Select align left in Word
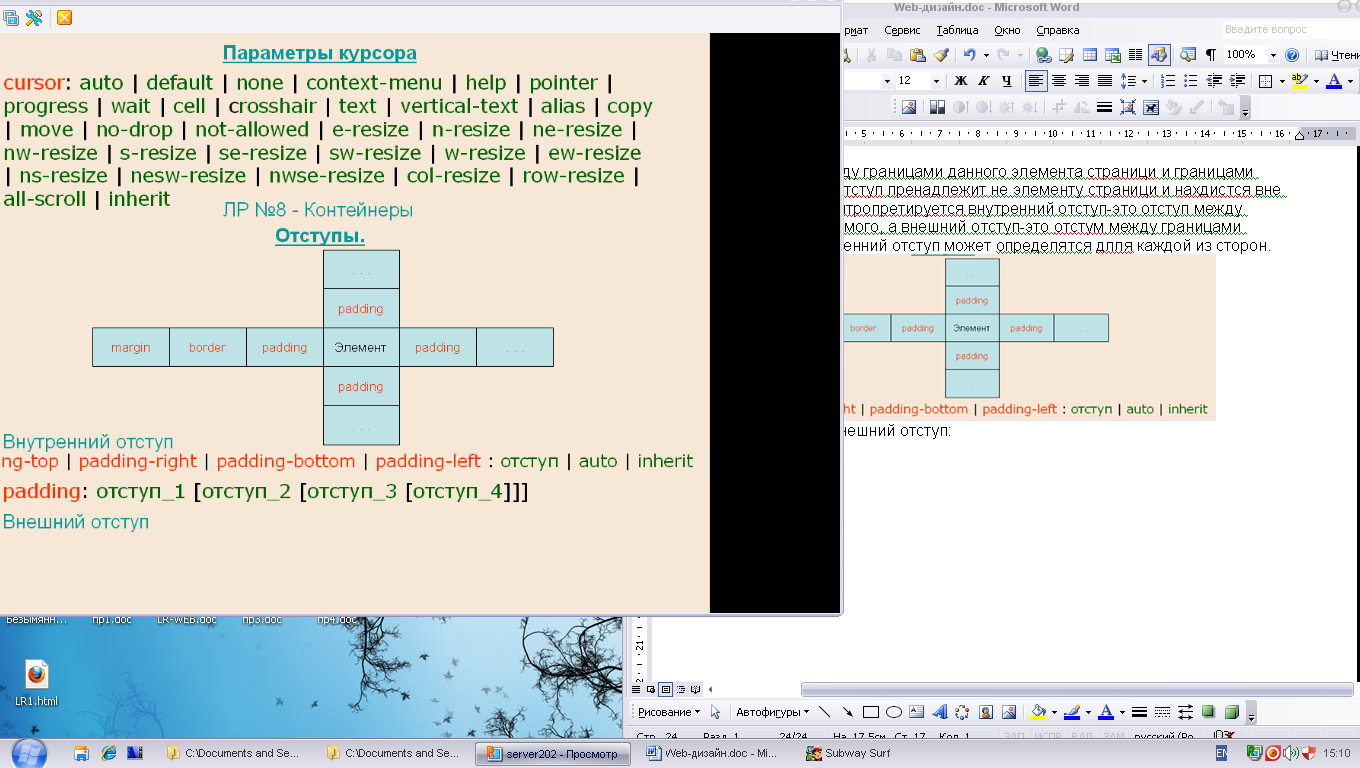This screenshot has width=1360, height=768. point(1036,81)
